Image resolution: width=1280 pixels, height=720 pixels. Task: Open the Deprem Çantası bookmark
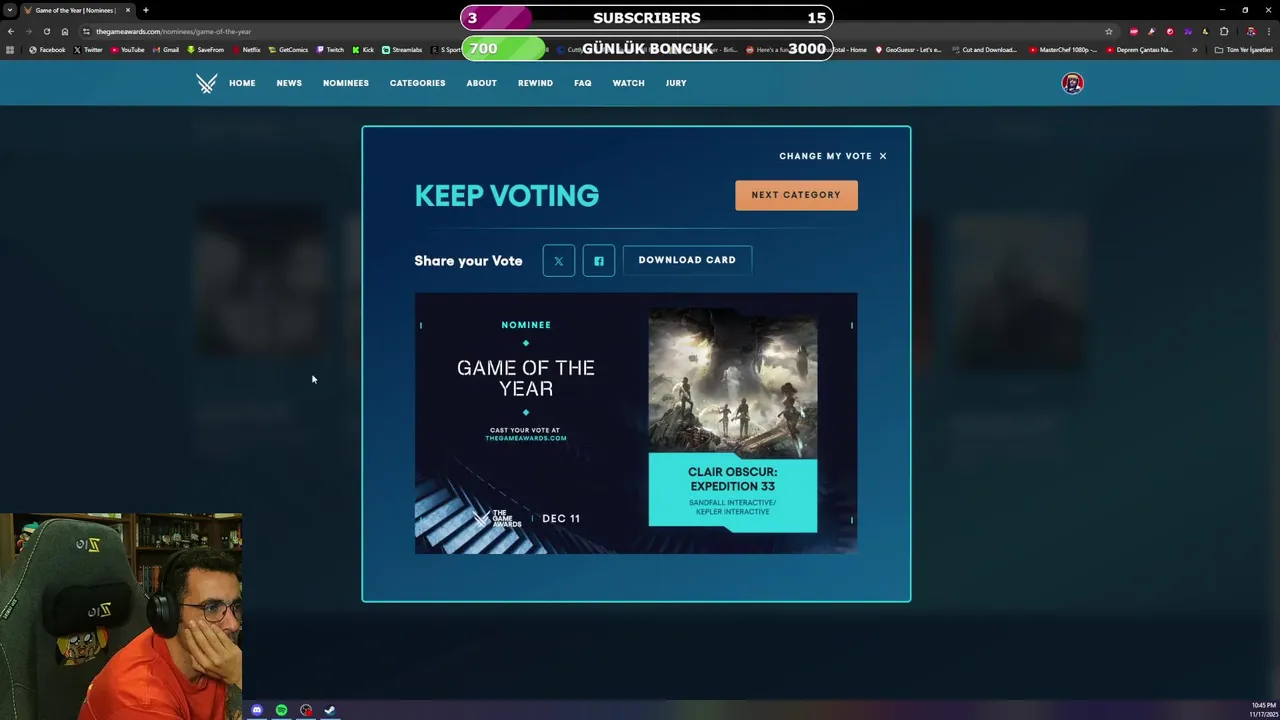click(x=1140, y=50)
